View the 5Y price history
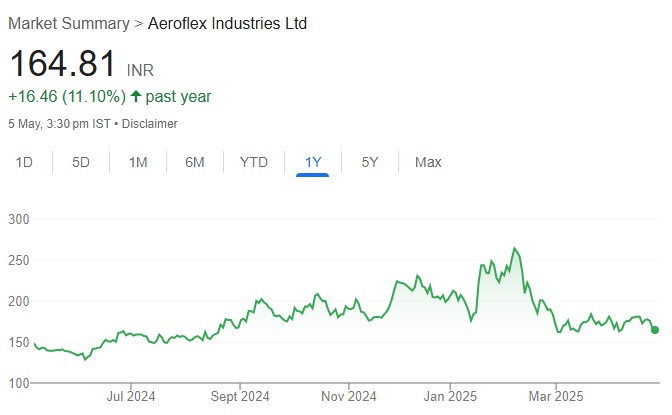Viewport: 672px width, 415px height. click(x=370, y=162)
